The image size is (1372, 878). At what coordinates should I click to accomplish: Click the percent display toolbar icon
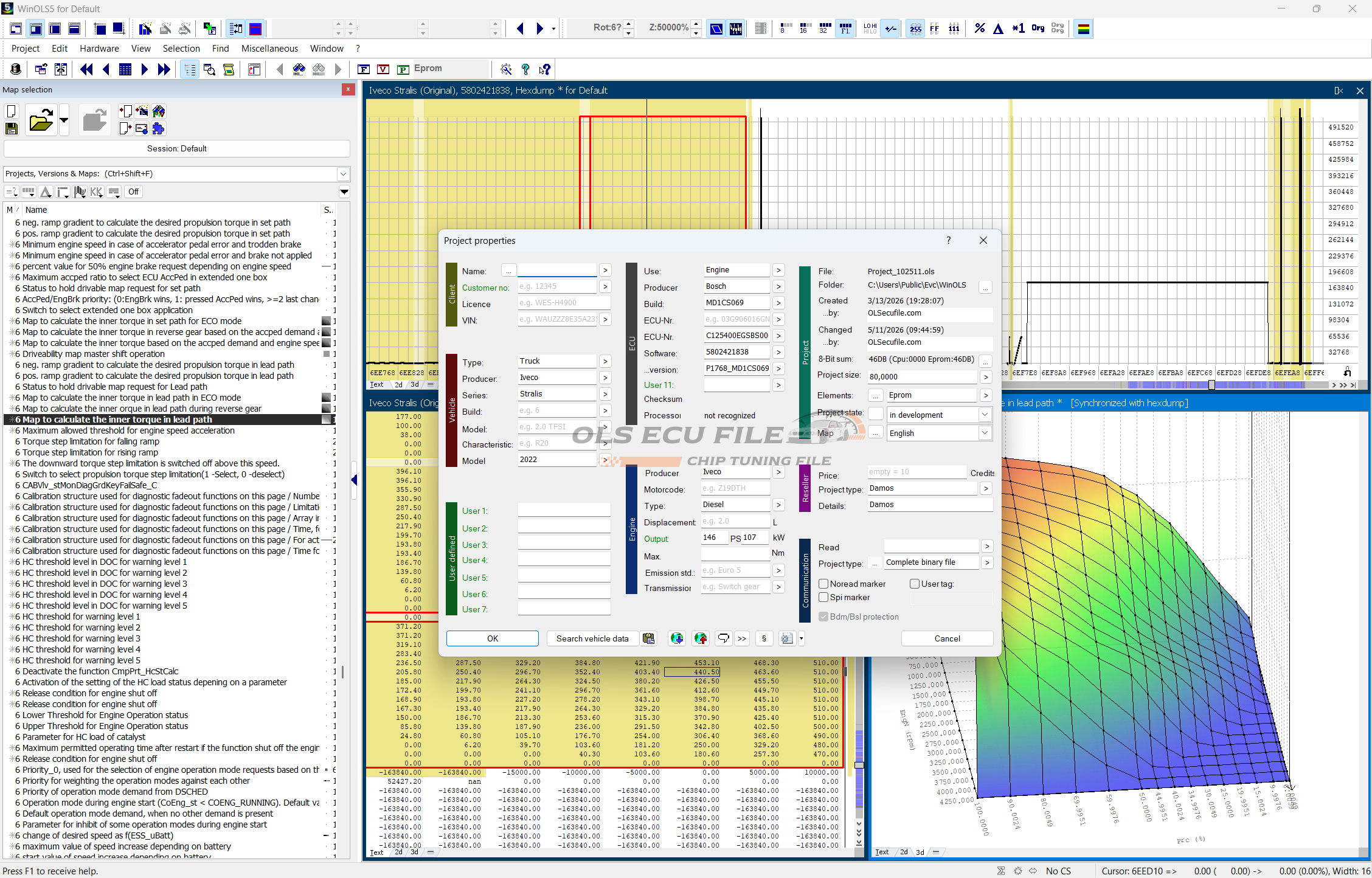(979, 29)
